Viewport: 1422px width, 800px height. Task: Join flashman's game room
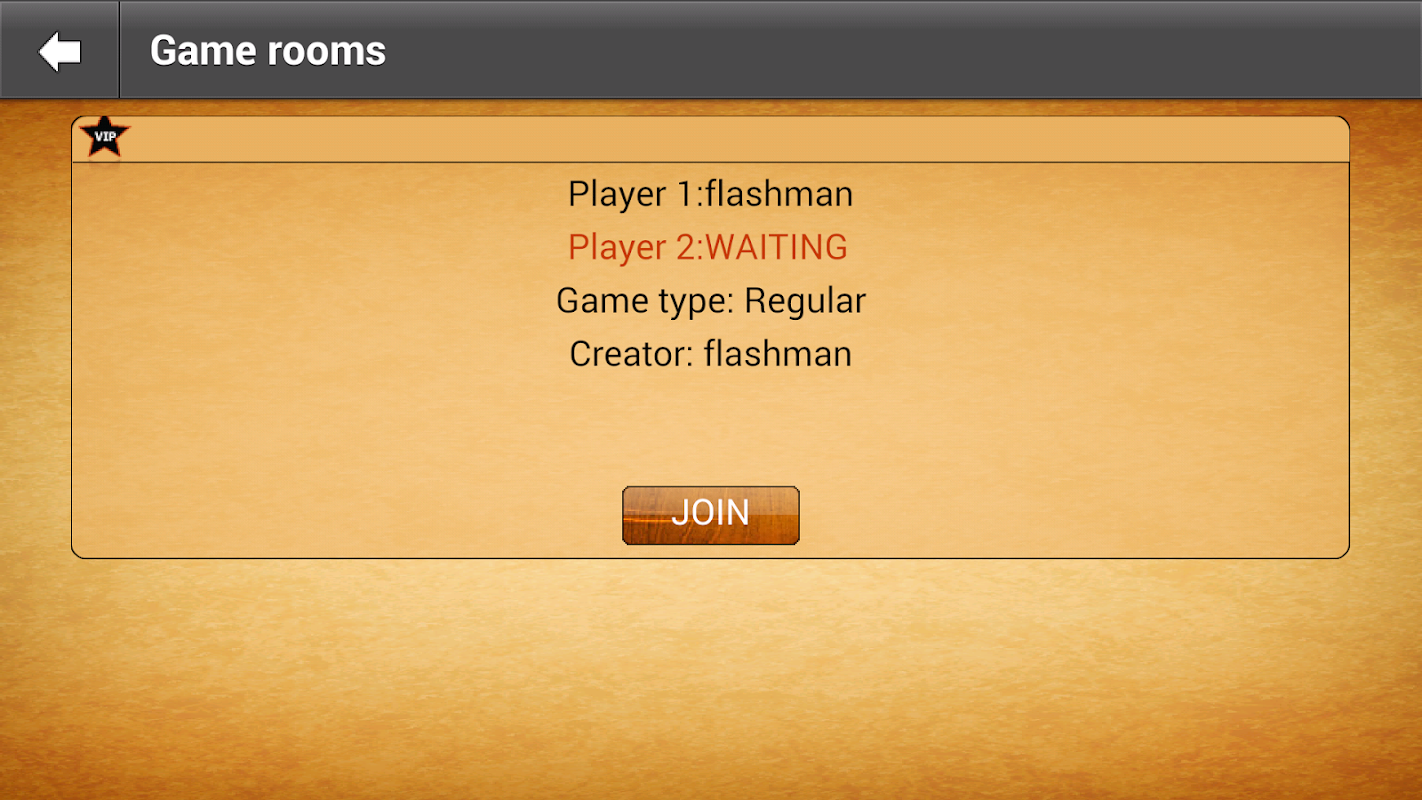point(711,515)
